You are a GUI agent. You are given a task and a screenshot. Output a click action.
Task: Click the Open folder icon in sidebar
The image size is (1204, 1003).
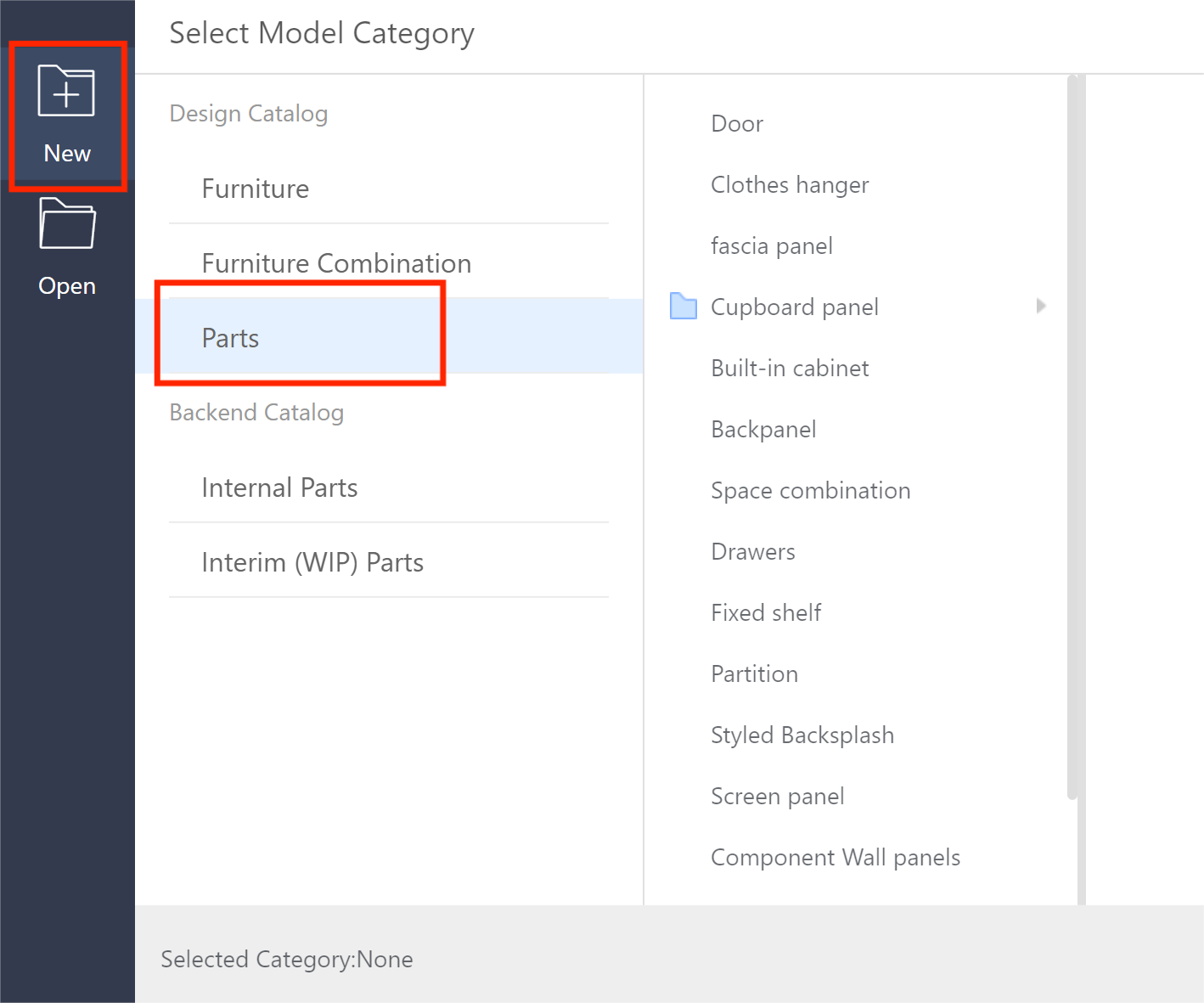pyautogui.click(x=67, y=223)
